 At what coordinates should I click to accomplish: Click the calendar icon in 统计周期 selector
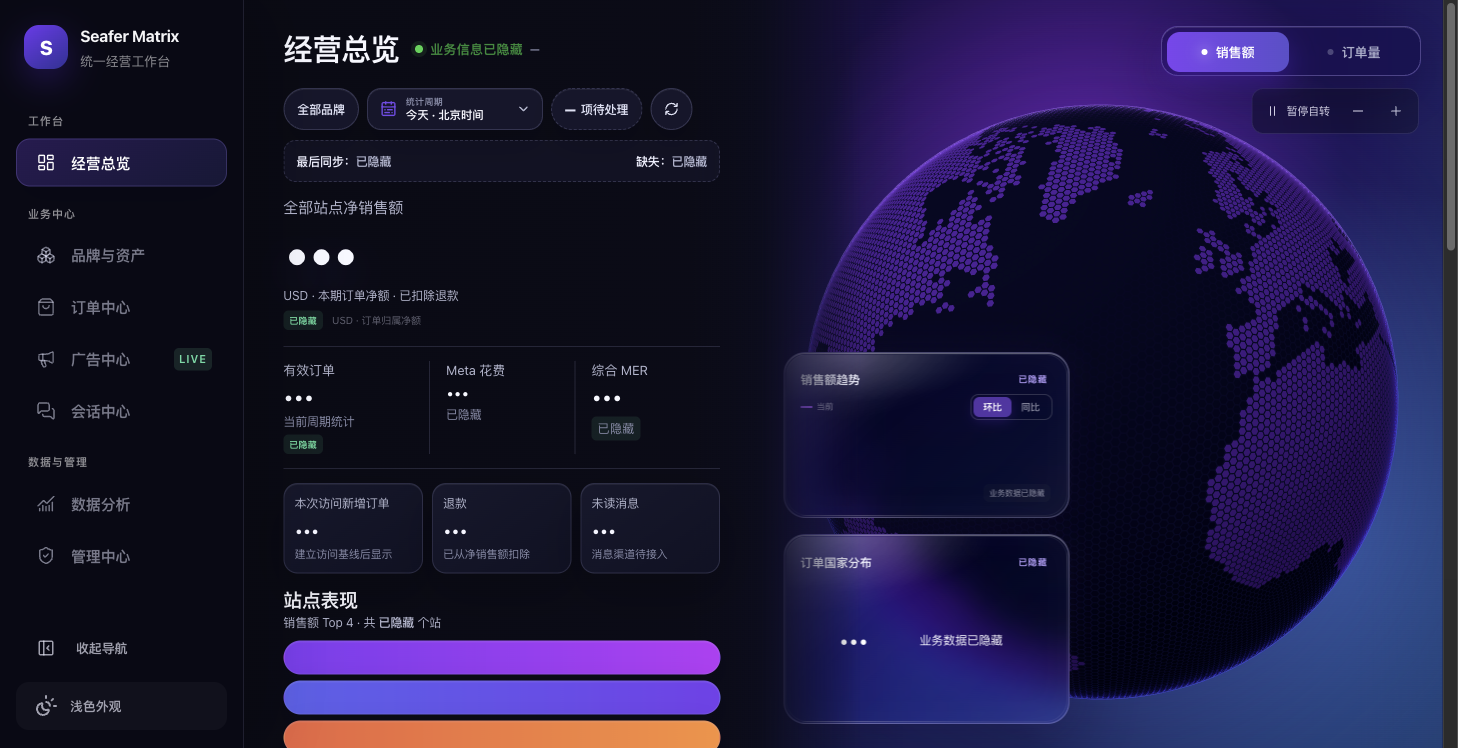point(388,109)
